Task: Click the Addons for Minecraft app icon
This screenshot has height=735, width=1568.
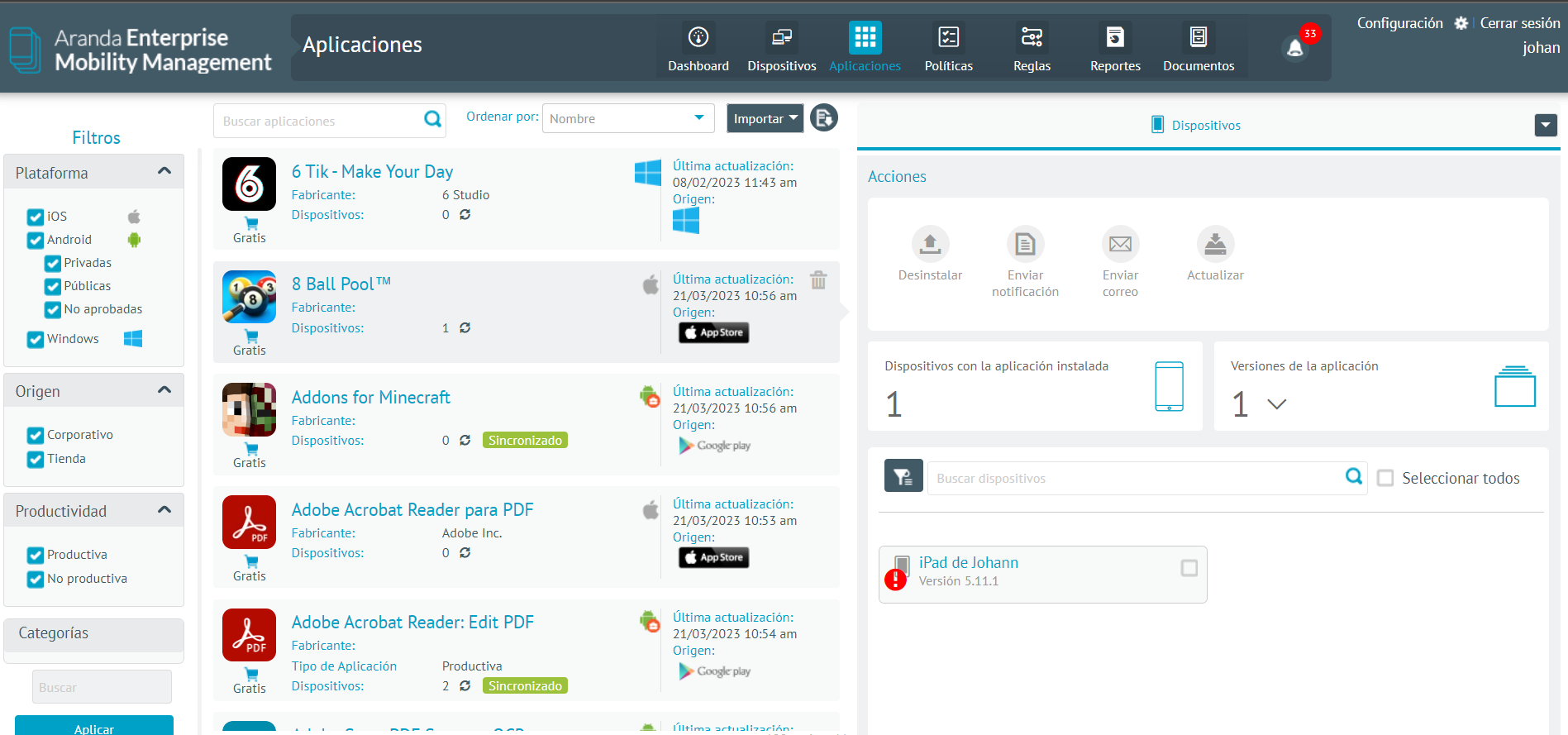Action: point(249,409)
